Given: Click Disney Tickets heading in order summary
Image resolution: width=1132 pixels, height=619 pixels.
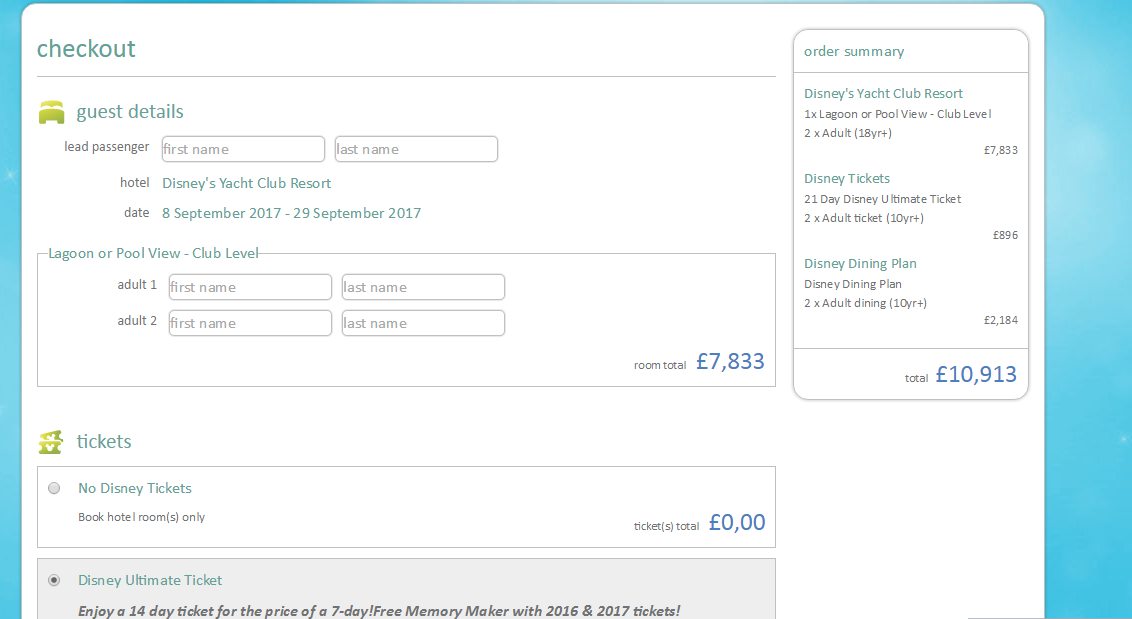Looking at the screenshot, I should pyautogui.click(x=846, y=178).
